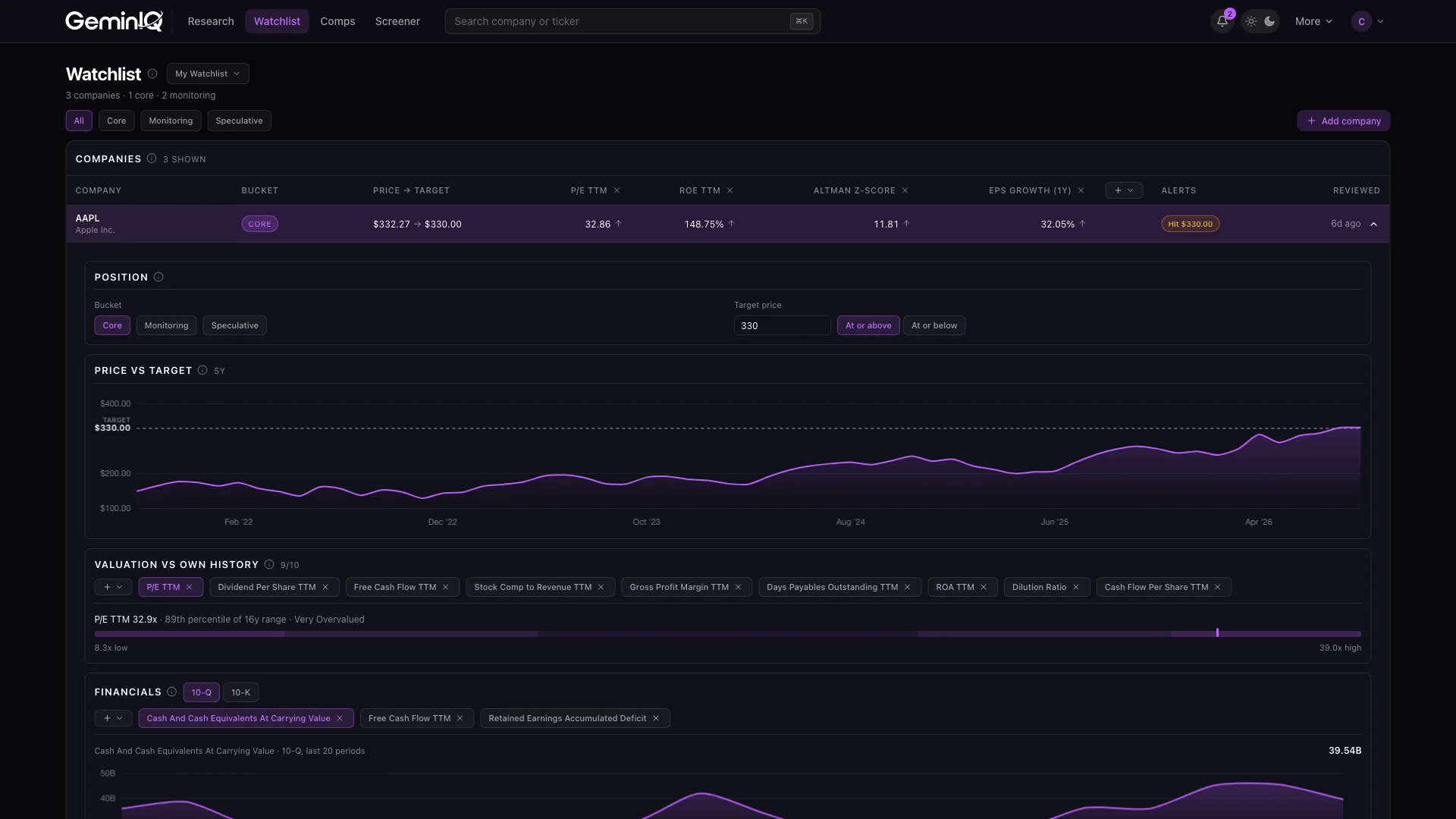Remove Retained Earnings Accumulated Deficit chip
The height and width of the screenshot is (819, 1456).
tap(656, 718)
